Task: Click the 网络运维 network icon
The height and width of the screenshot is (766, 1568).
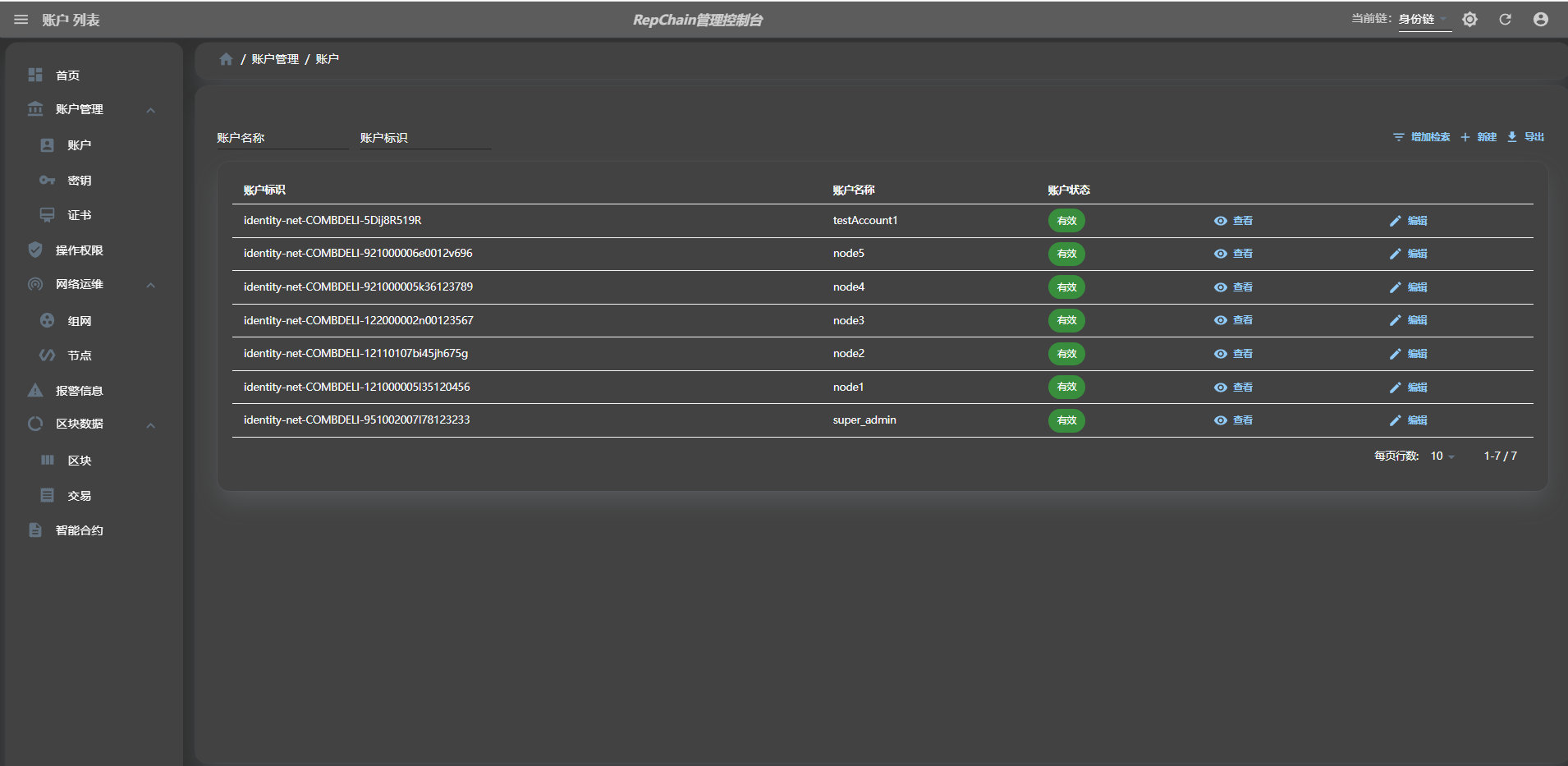Action: click(x=35, y=284)
